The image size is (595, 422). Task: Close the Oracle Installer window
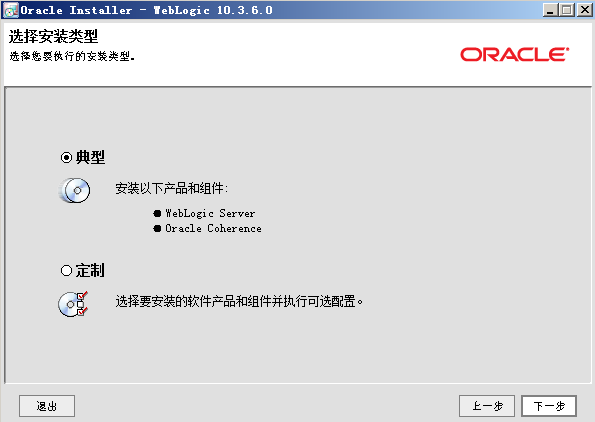point(584,10)
